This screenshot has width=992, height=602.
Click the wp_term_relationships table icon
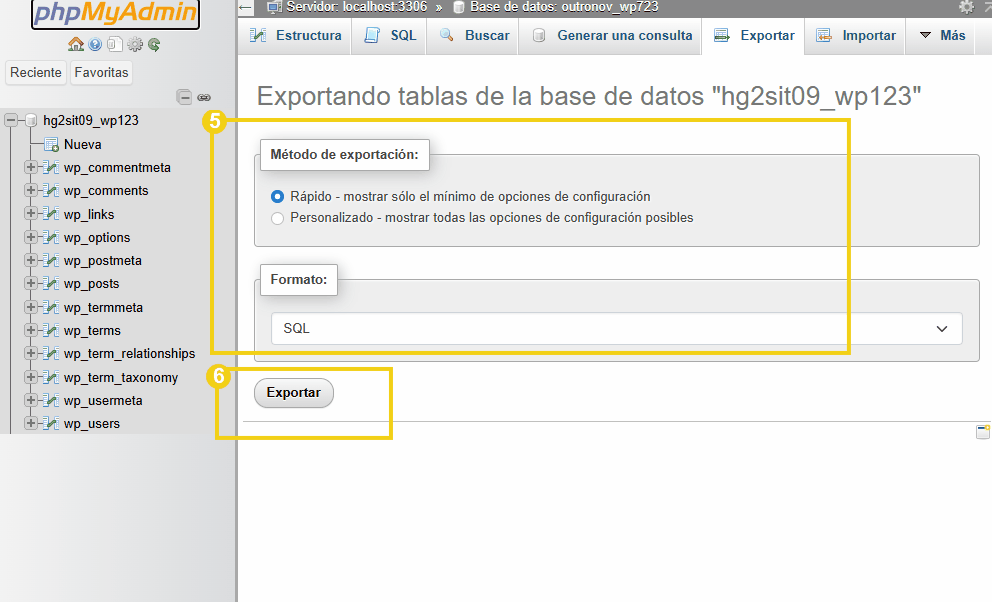point(51,353)
